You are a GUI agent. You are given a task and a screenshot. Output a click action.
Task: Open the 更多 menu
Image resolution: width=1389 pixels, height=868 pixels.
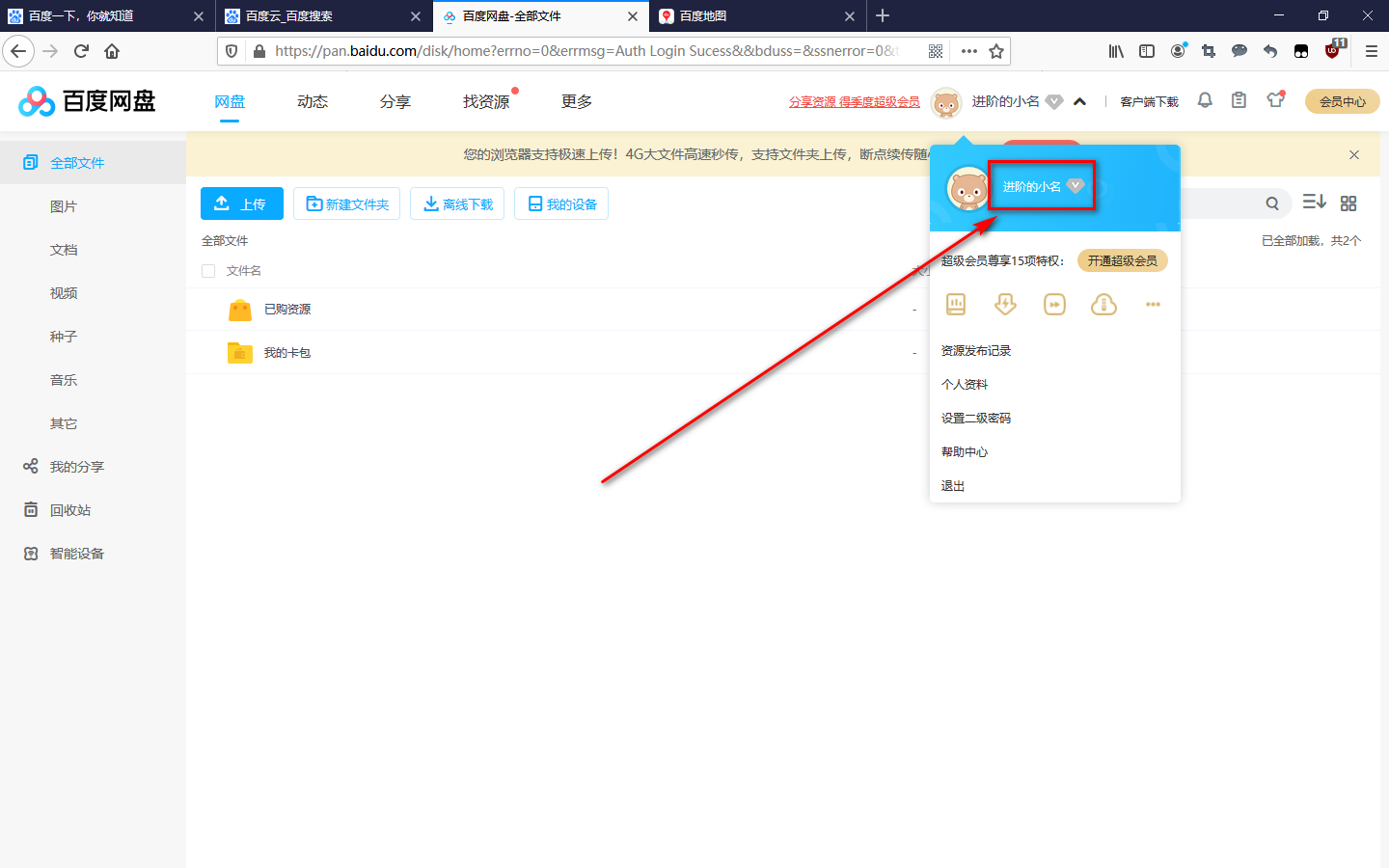pos(577,101)
